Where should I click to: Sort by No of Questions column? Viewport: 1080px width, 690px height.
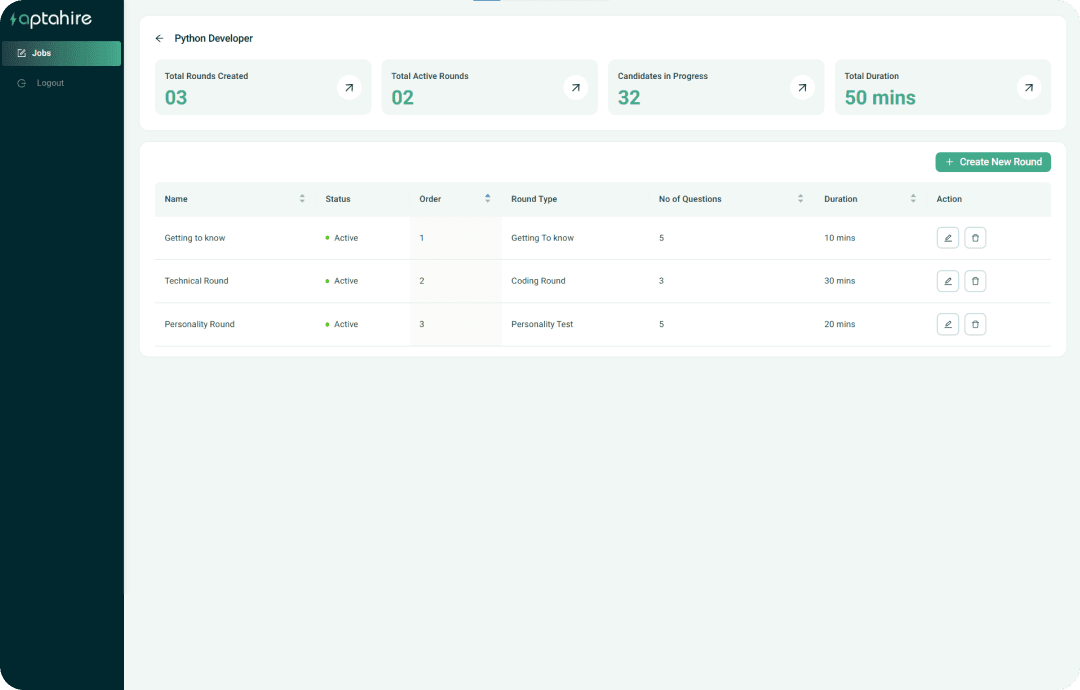pos(800,199)
